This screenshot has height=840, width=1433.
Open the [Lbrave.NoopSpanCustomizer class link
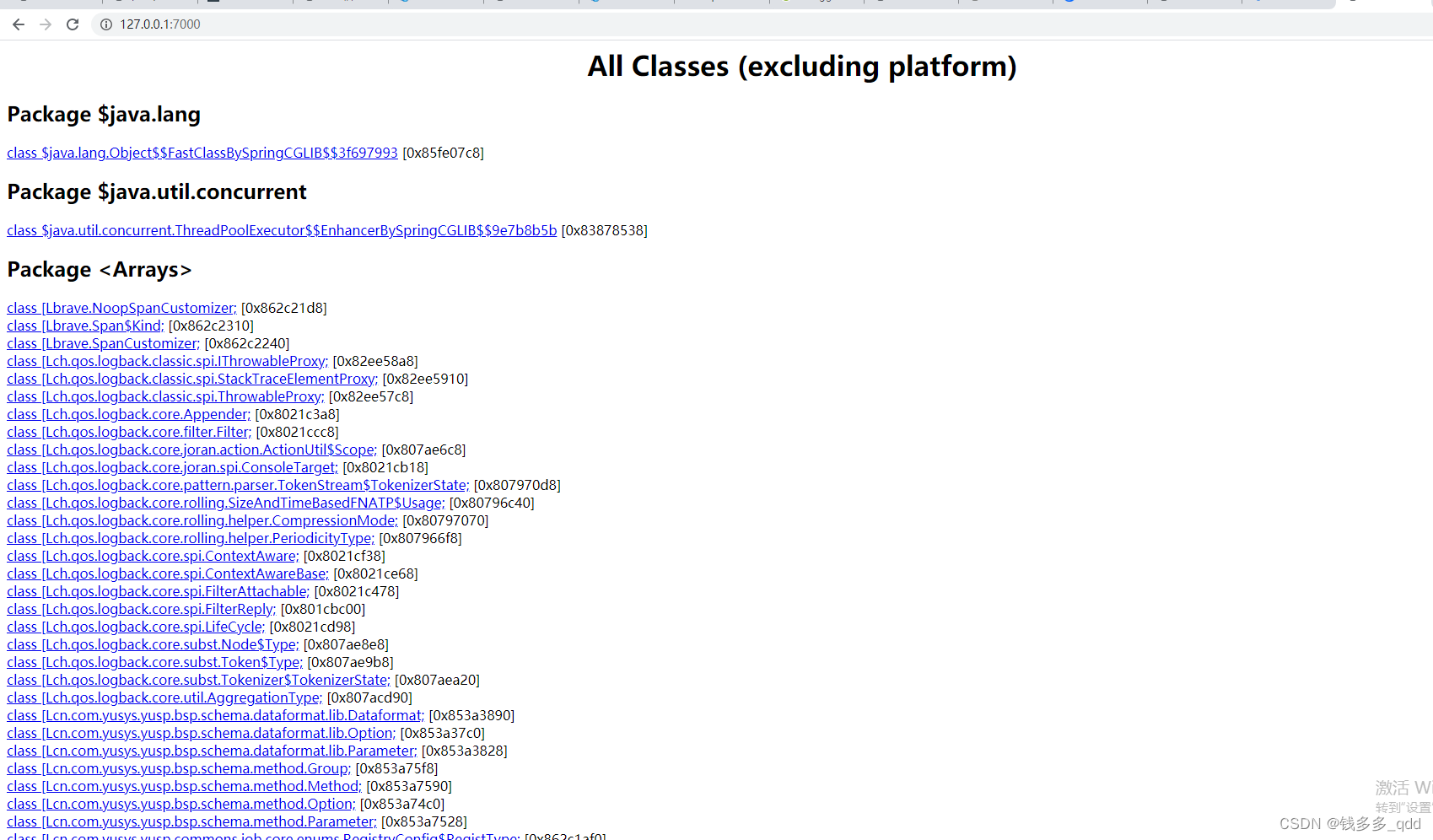click(x=121, y=308)
